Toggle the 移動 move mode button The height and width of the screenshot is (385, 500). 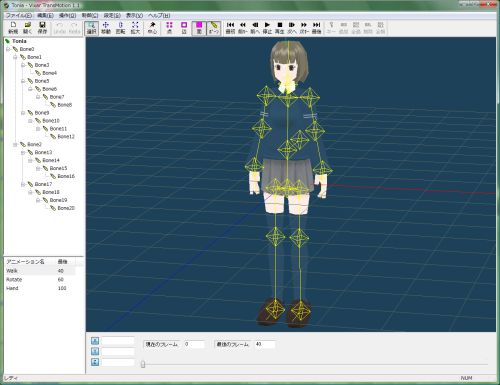click(x=106, y=28)
